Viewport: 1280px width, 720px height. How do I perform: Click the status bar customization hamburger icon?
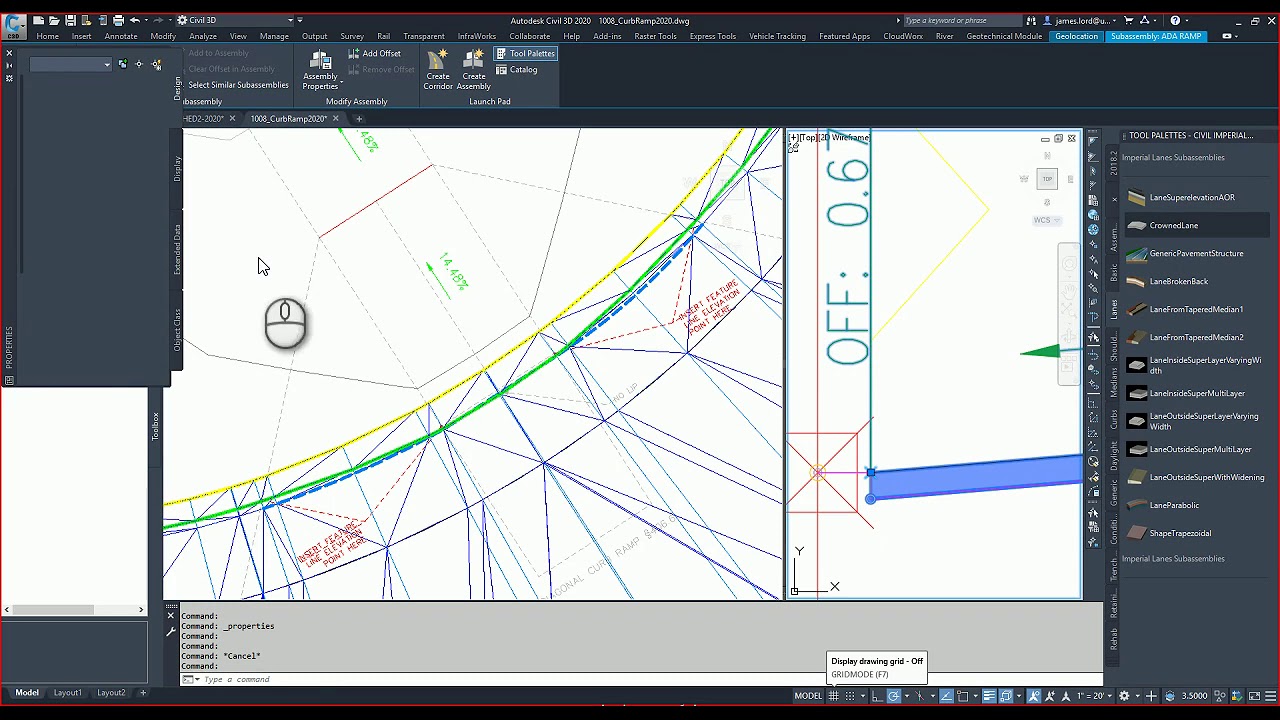point(1270,696)
